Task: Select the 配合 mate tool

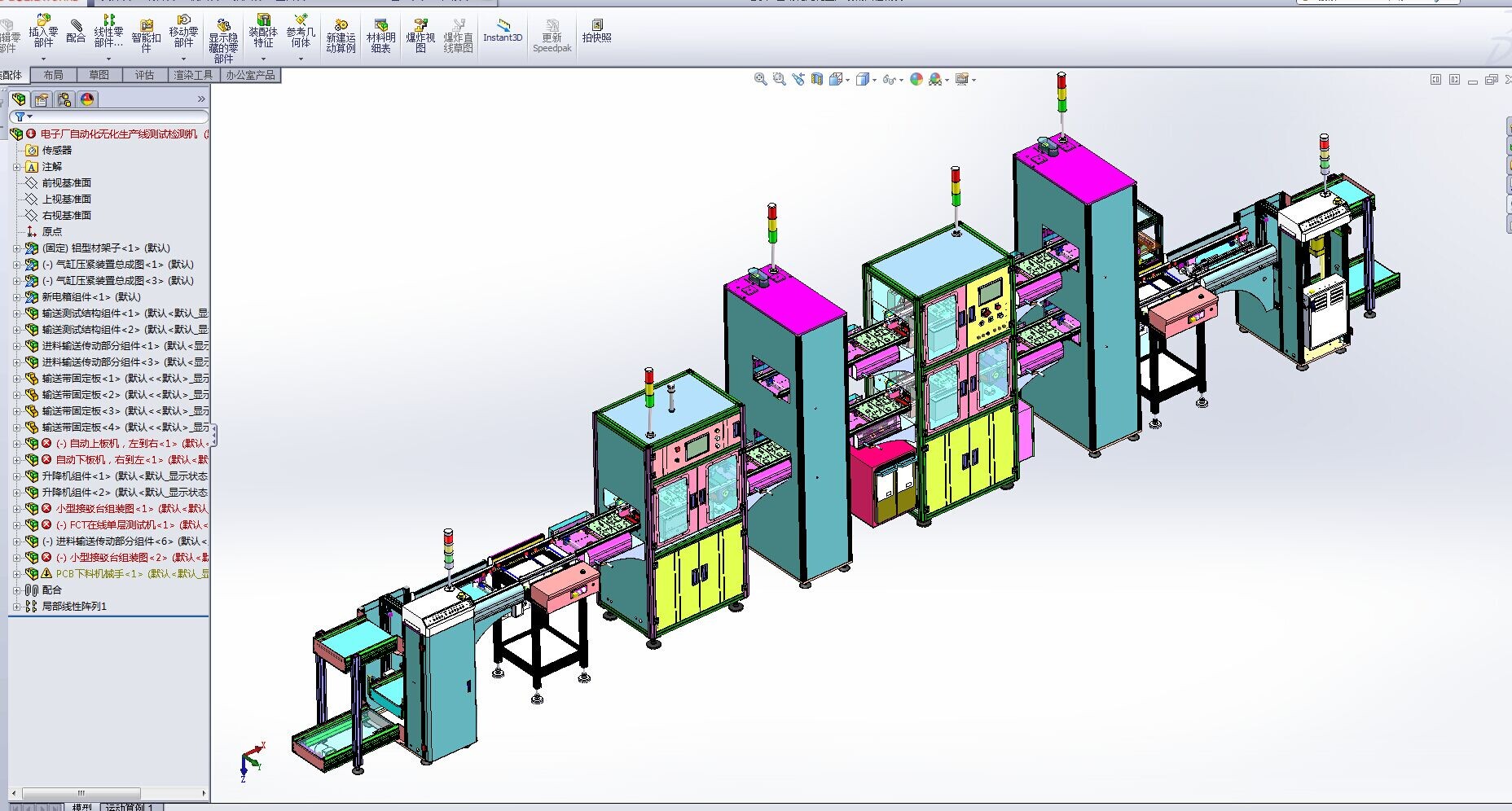Action: tap(76, 31)
